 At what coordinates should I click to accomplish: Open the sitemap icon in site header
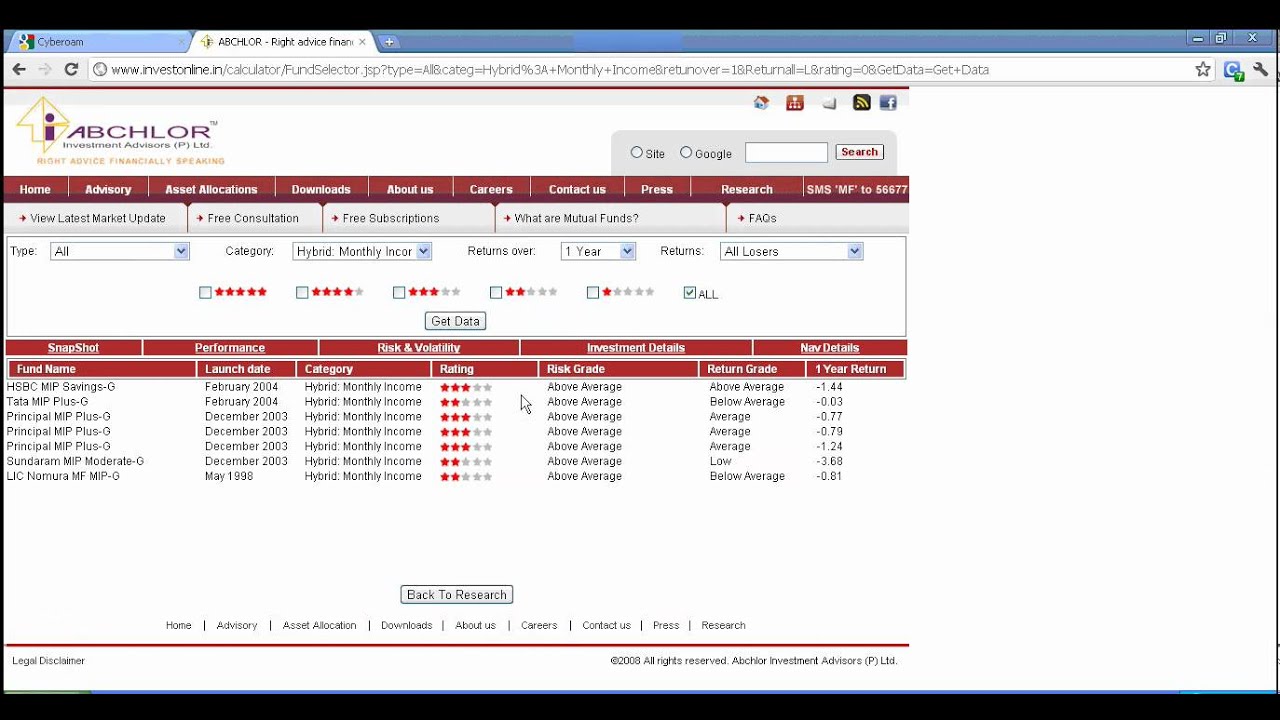pyautogui.click(x=795, y=102)
